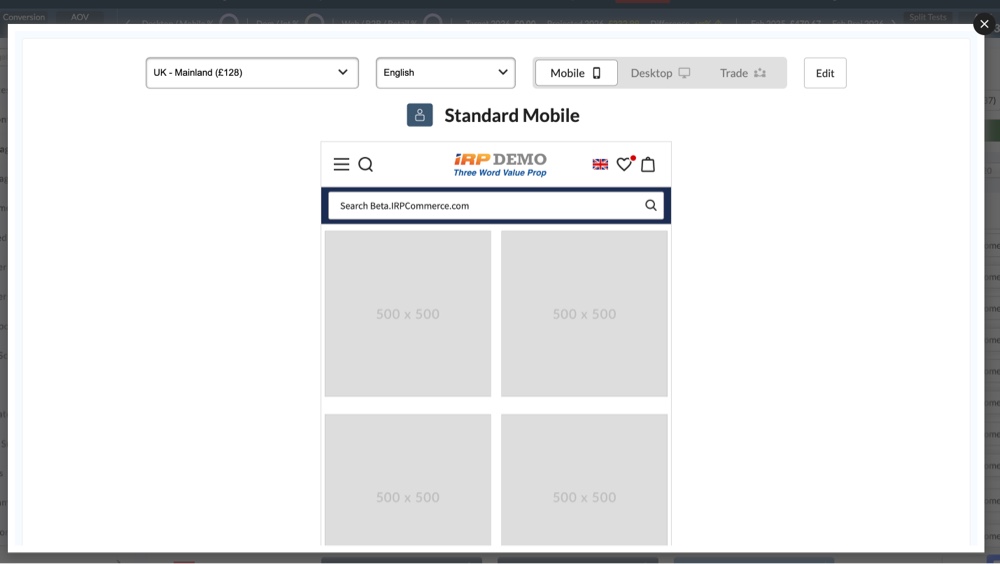Select the Mobile view tab
The height and width of the screenshot is (564, 1000).
tap(576, 73)
